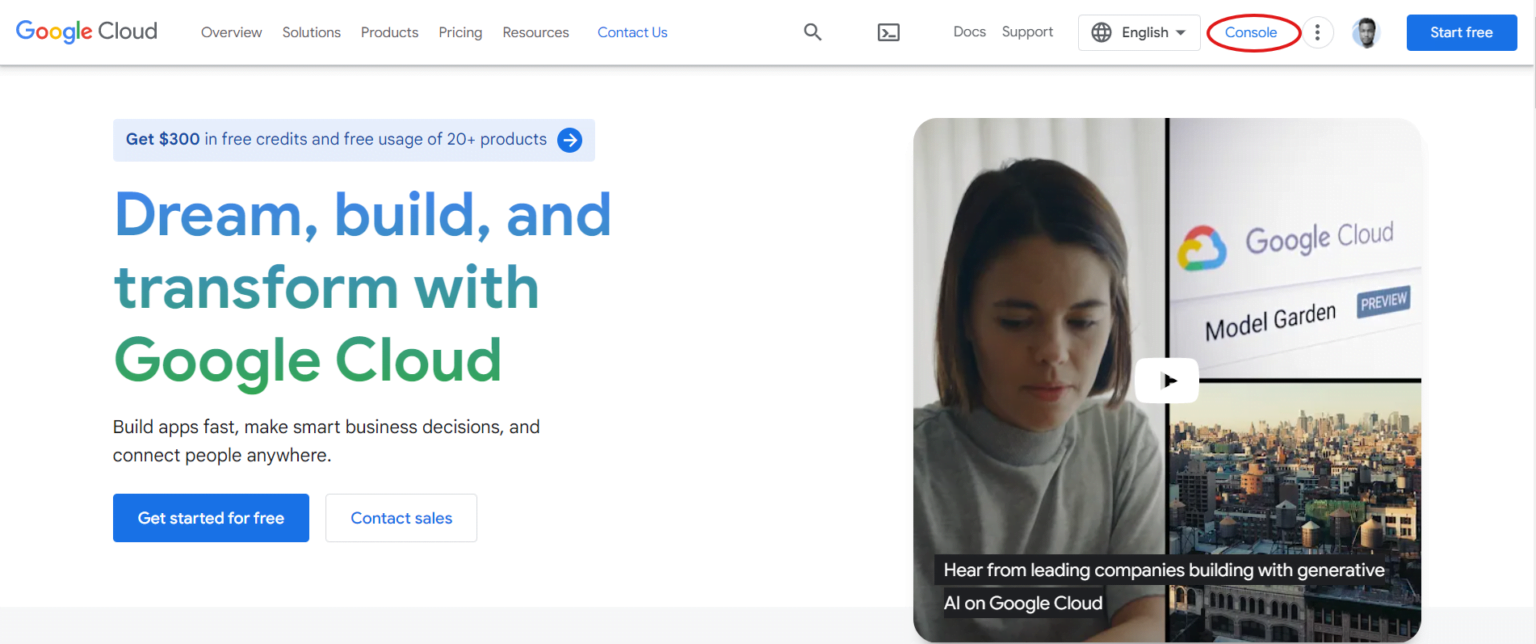Image resolution: width=1536 pixels, height=644 pixels.
Task: Play the generative AI video
Action: 1166,380
